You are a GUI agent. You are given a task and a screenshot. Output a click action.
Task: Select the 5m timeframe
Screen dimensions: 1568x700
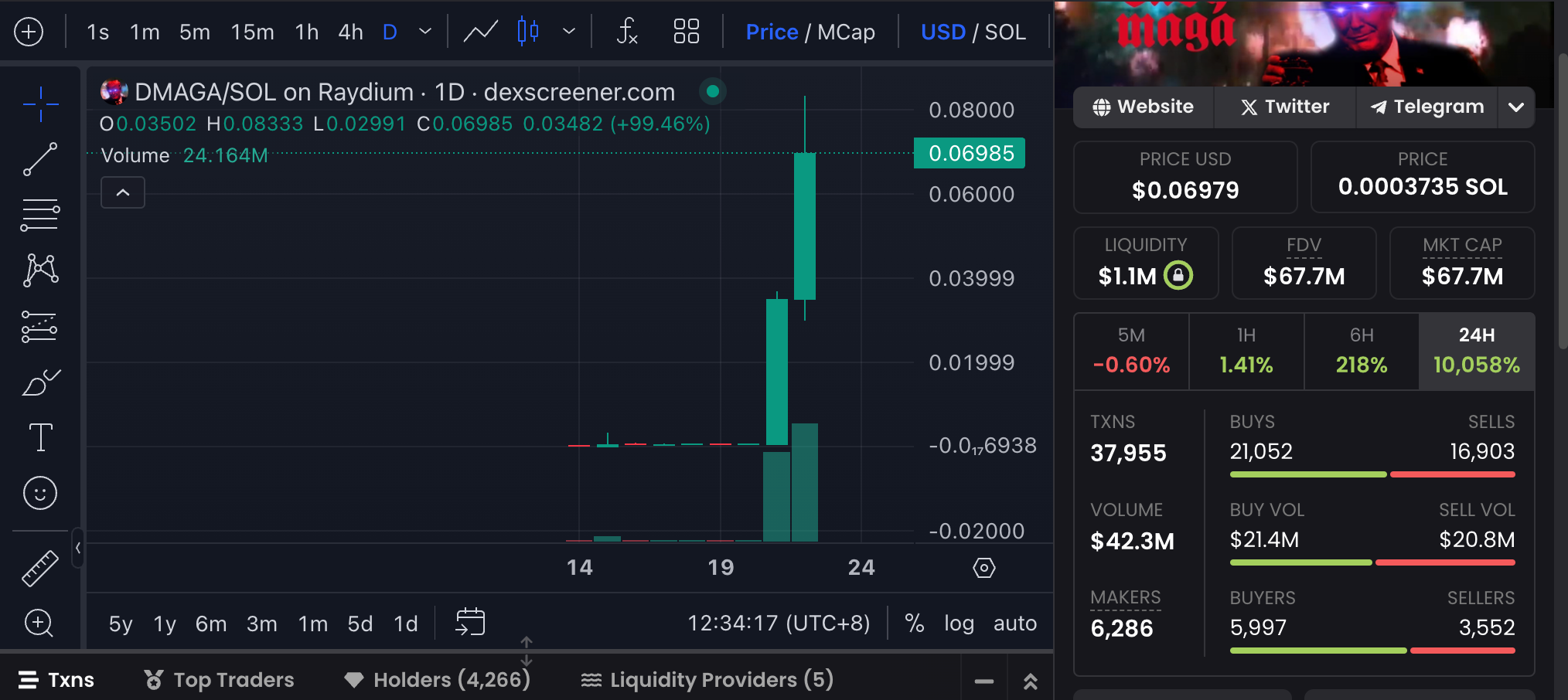tap(194, 32)
